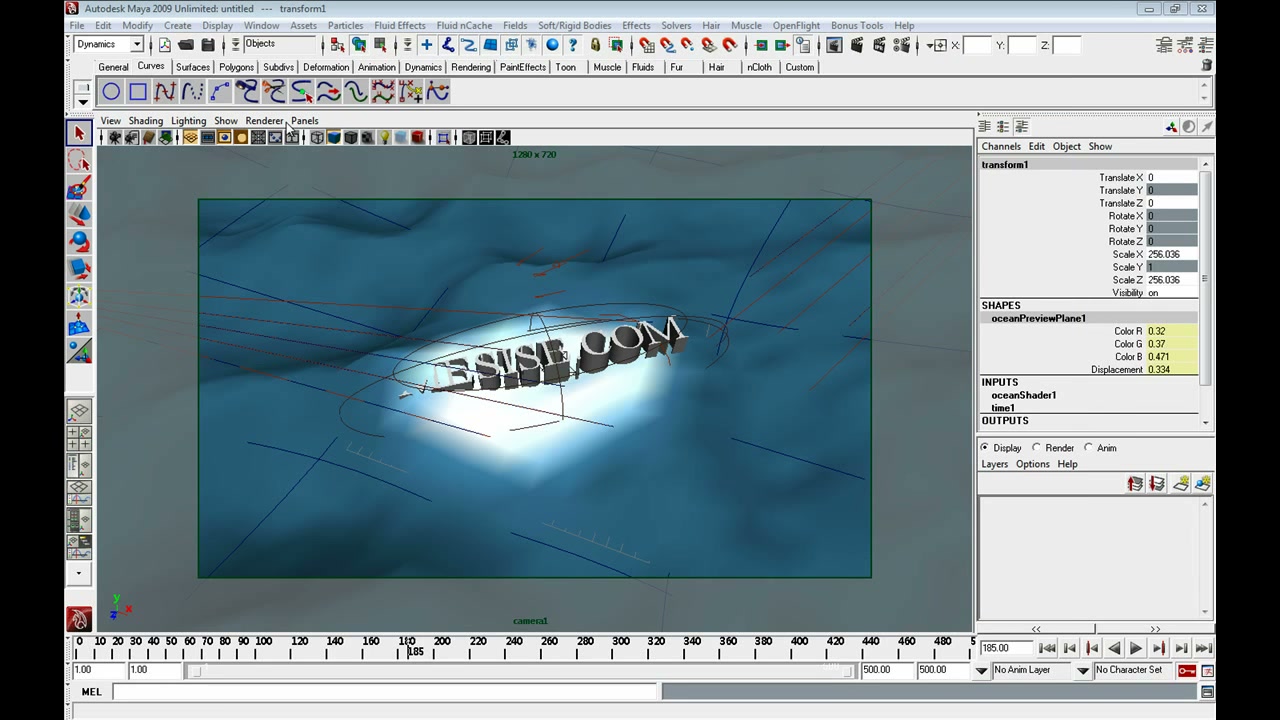Create a NURBS circle from Curves shelf
Viewport: 1280px width, 720px height.
[111, 92]
